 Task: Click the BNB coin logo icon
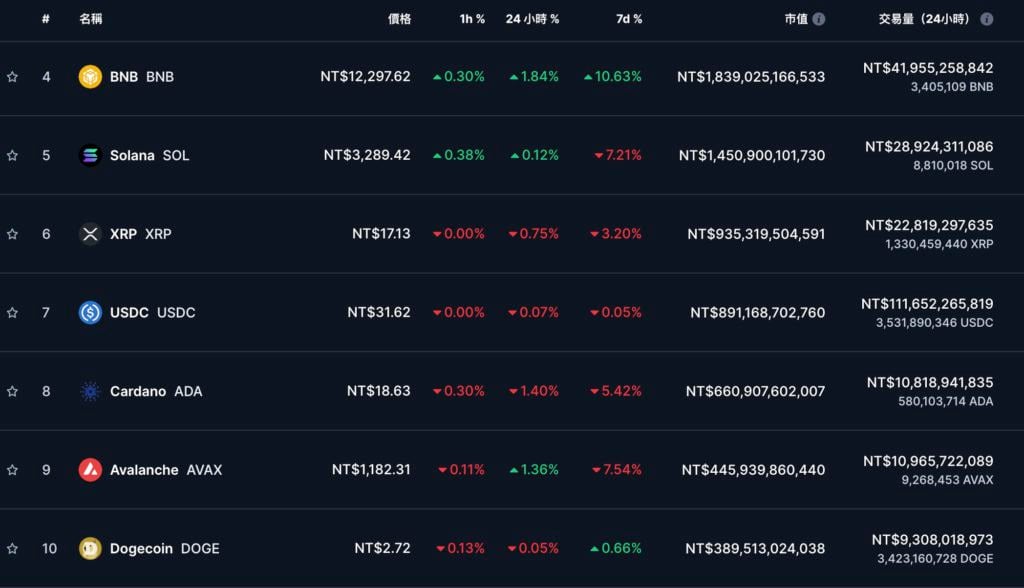90,77
